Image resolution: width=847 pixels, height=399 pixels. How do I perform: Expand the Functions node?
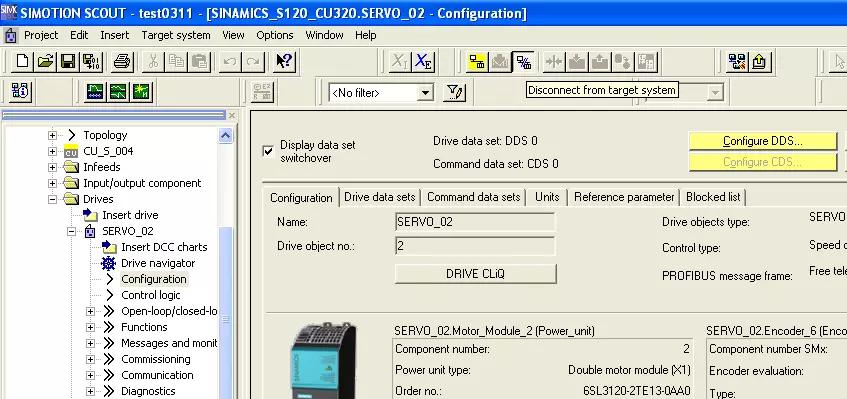(x=90, y=327)
